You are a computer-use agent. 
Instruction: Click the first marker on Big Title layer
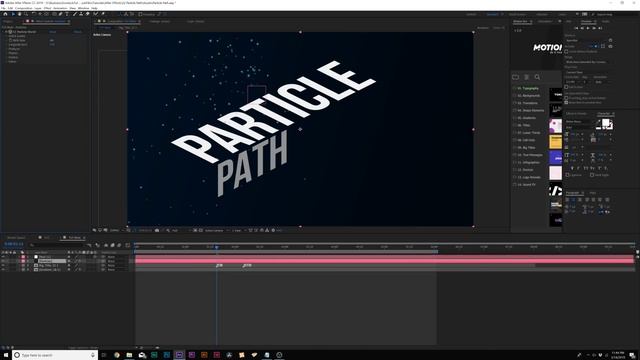219,265
